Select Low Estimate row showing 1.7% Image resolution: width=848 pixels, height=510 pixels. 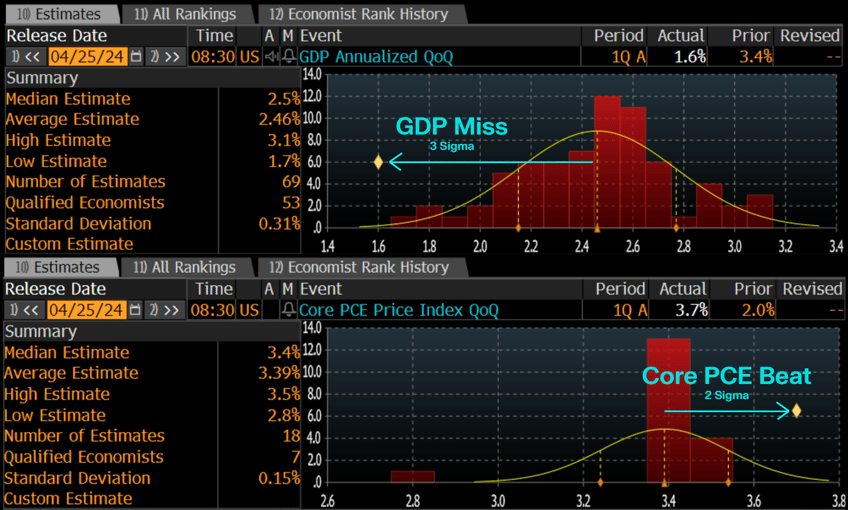(x=153, y=161)
